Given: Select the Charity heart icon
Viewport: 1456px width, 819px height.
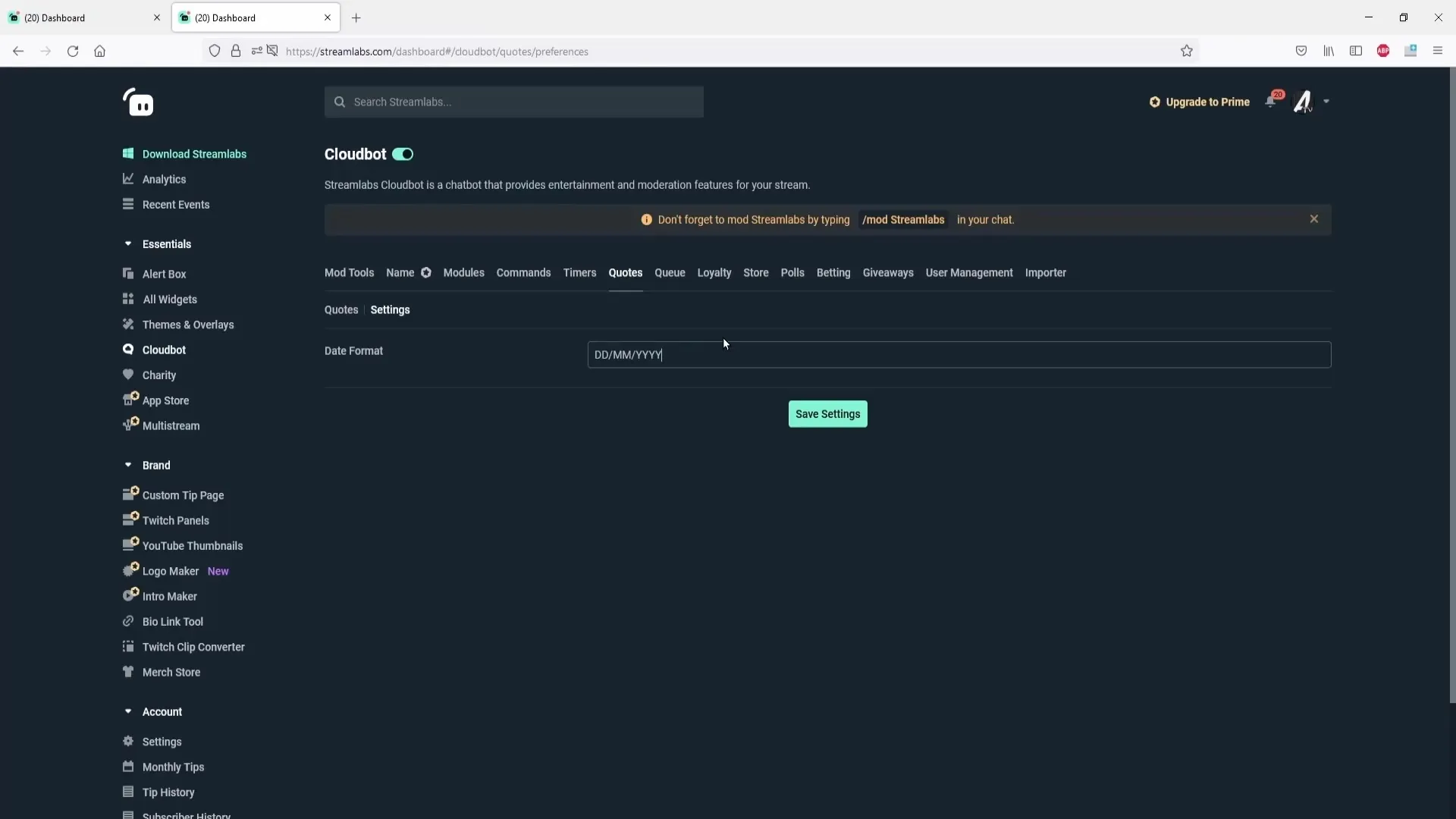Looking at the screenshot, I should pos(128,375).
